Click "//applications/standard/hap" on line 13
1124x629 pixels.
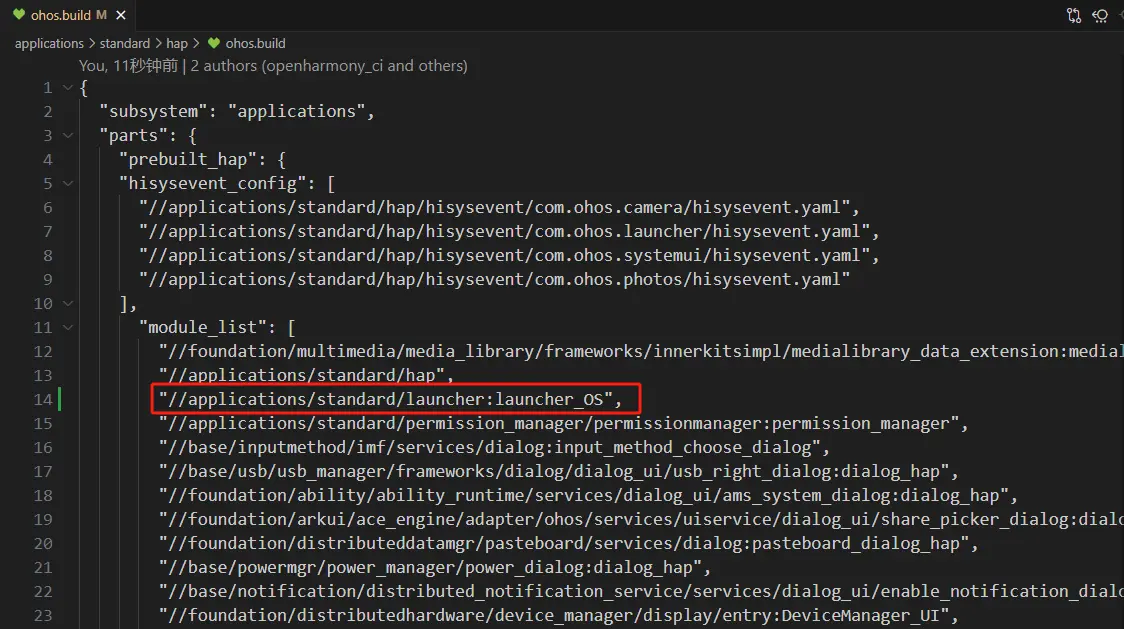[x=302, y=376]
